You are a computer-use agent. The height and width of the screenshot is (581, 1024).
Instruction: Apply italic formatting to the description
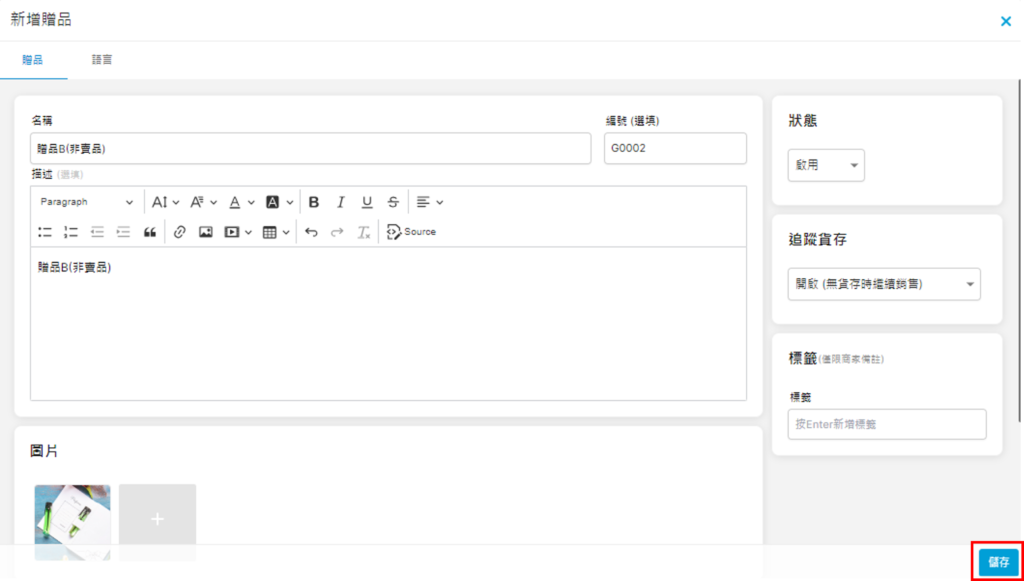coord(340,202)
